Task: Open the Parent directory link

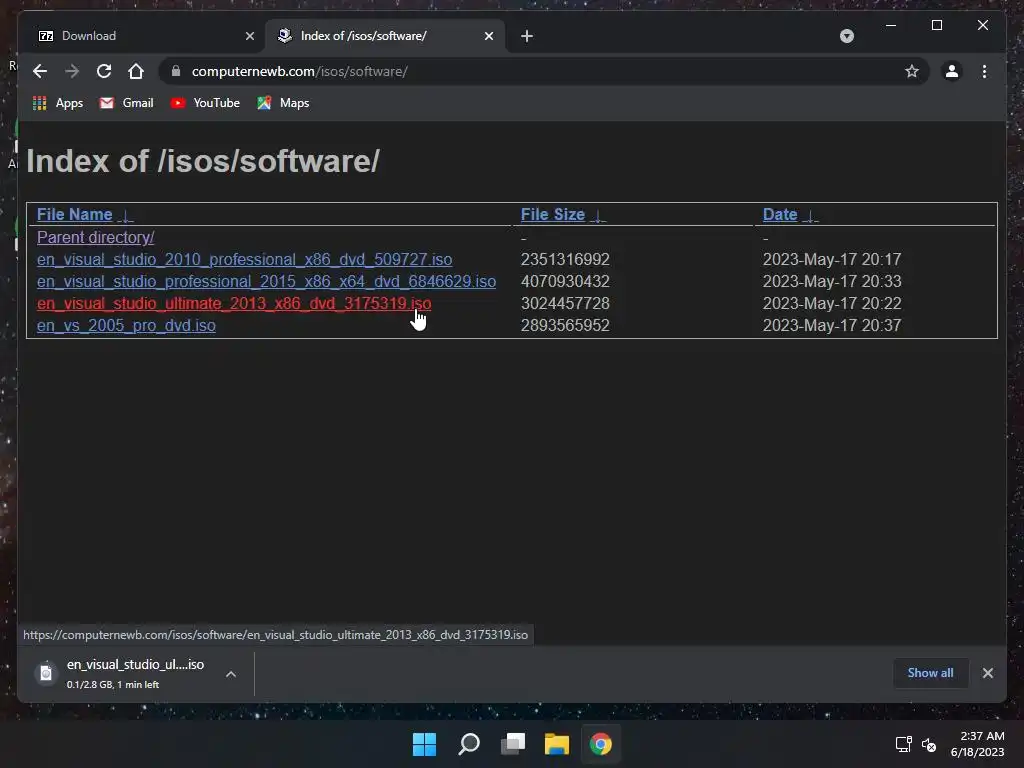Action: click(x=95, y=237)
